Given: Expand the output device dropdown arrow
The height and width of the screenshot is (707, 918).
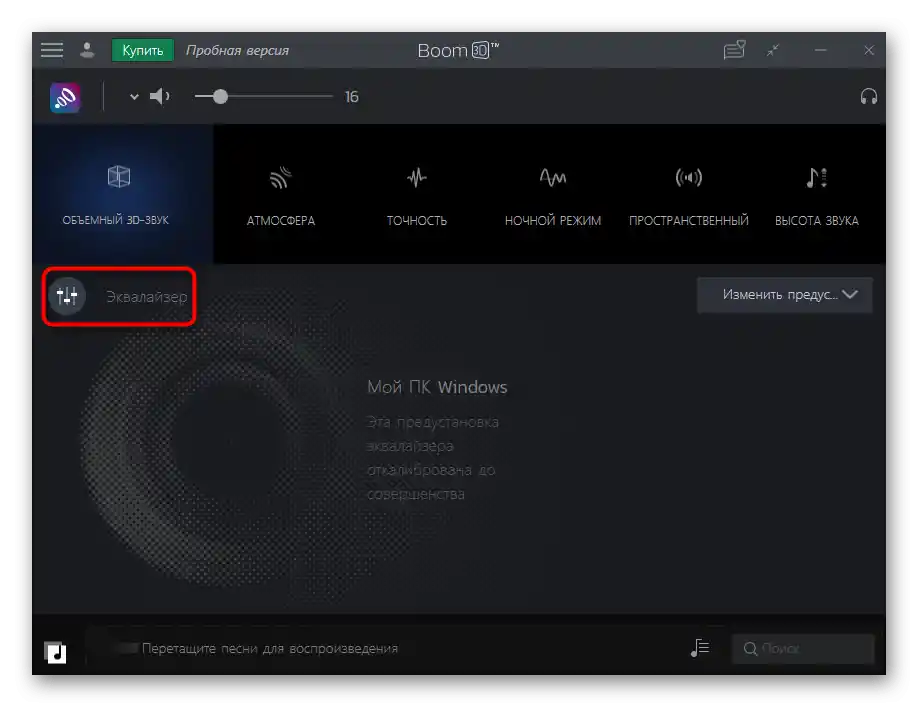Looking at the screenshot, I should (134, 97).
